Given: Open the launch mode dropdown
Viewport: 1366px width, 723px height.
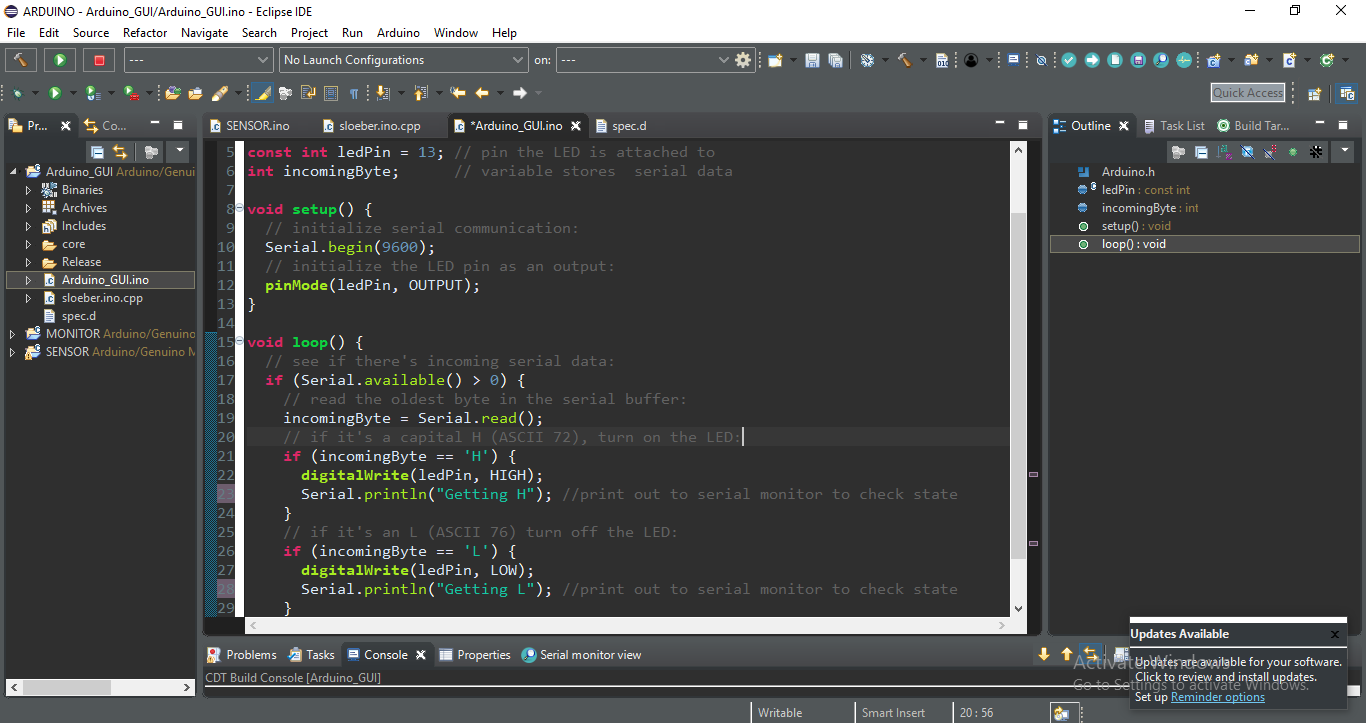Looking at the screenshot, I should coord(198,60).
